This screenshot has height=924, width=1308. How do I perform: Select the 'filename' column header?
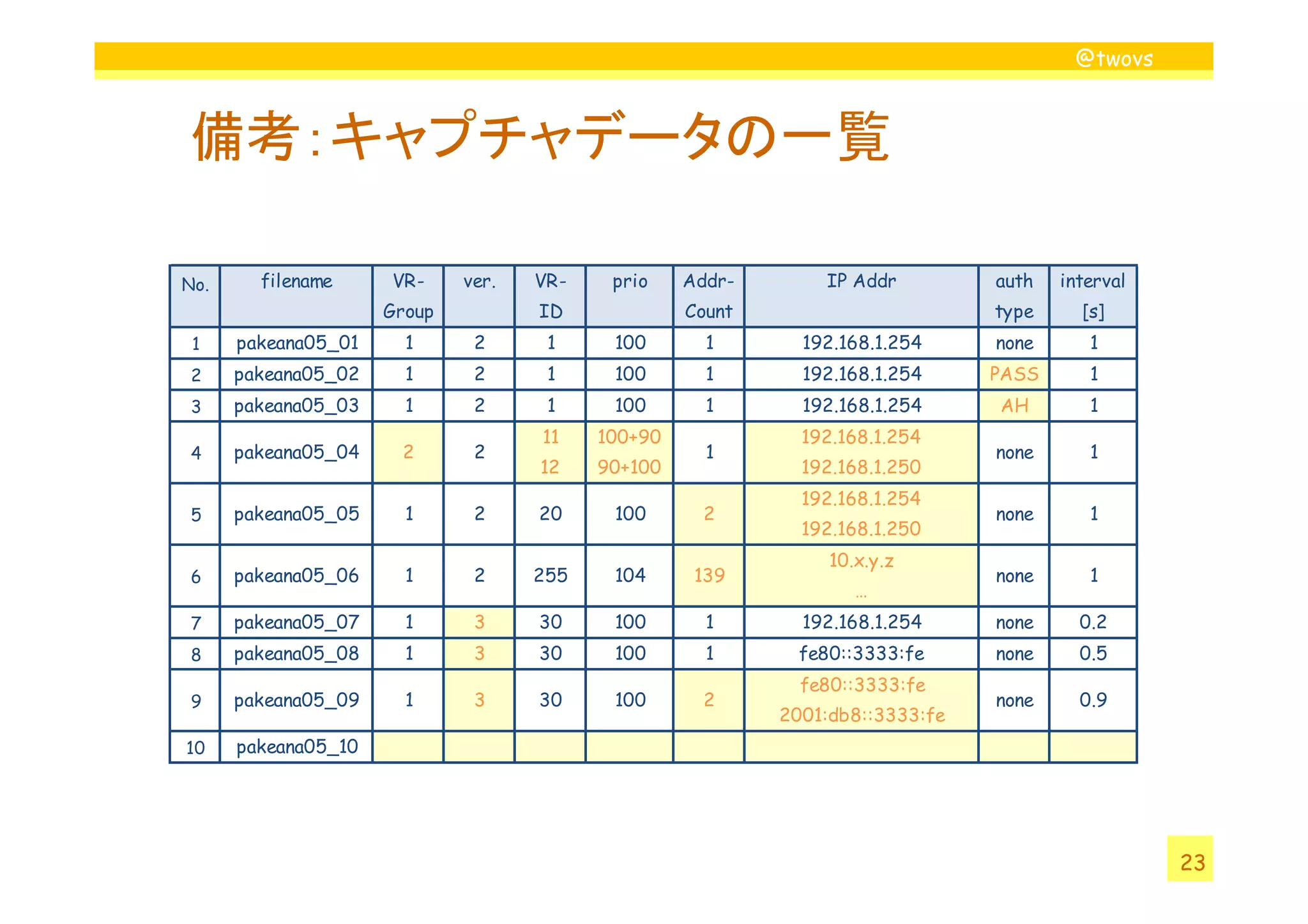[296, 296]
